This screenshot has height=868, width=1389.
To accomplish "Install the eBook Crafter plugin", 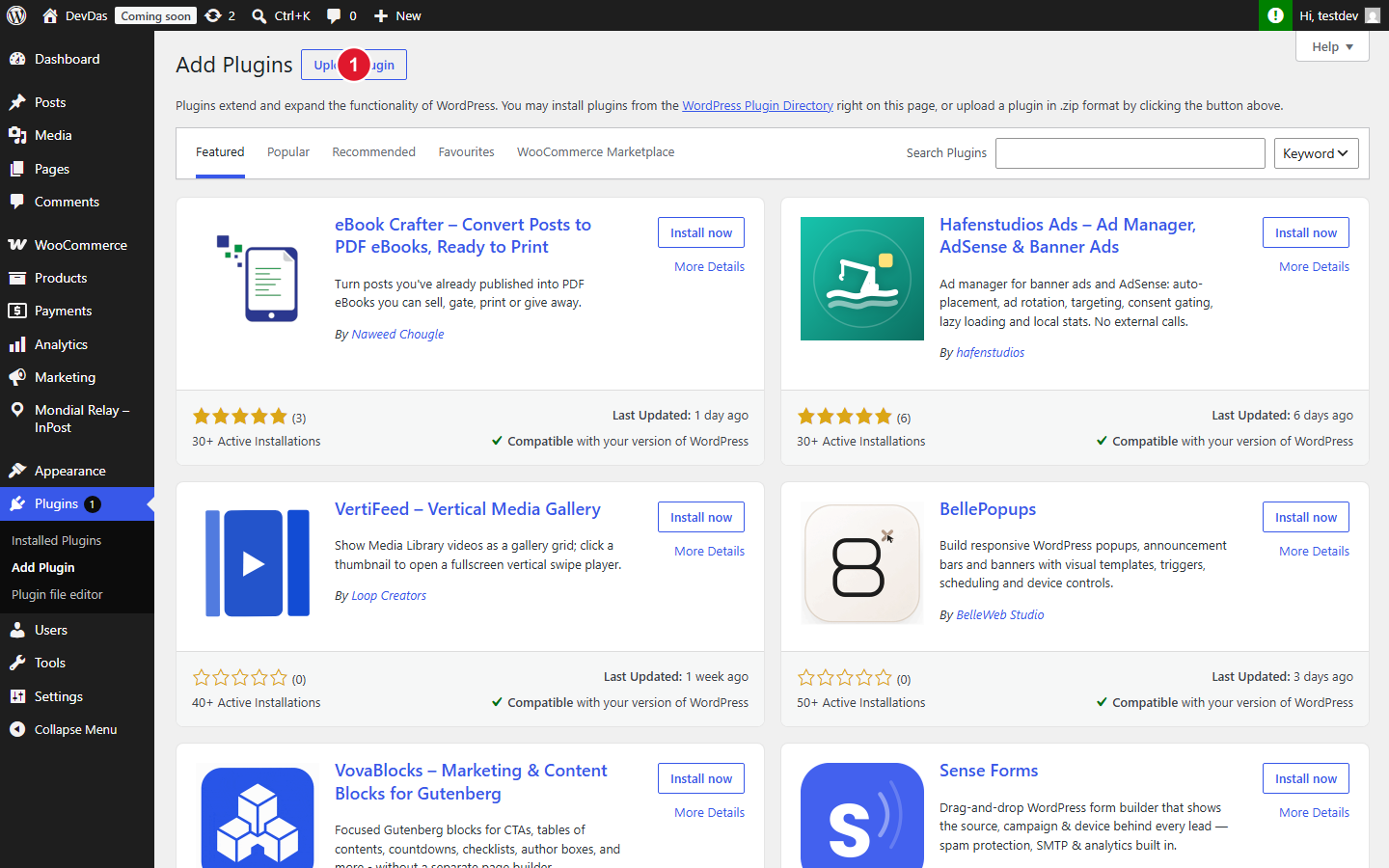I will 701,232.
